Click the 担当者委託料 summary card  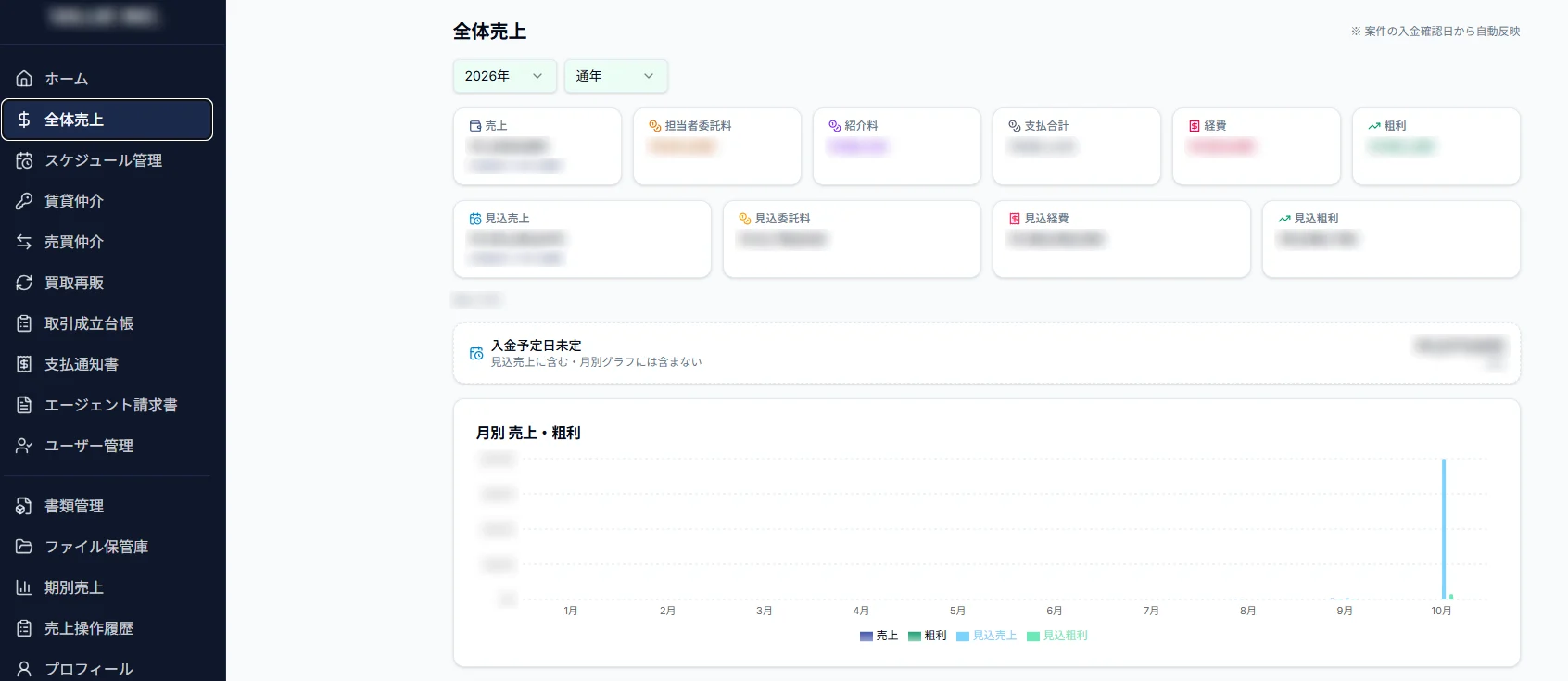(x=717, y=146)
